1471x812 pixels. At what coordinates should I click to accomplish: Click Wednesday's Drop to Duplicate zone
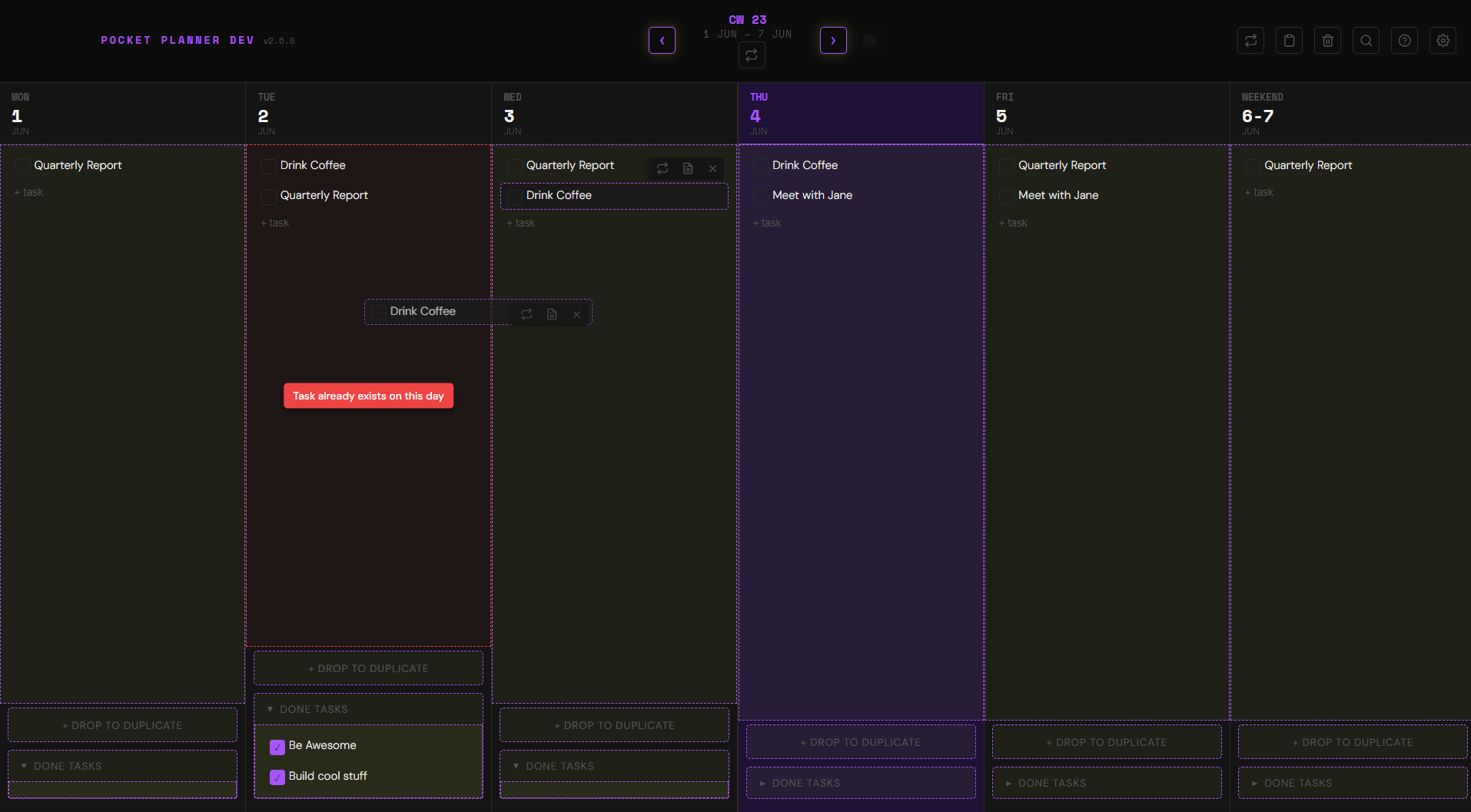(614, 725)
